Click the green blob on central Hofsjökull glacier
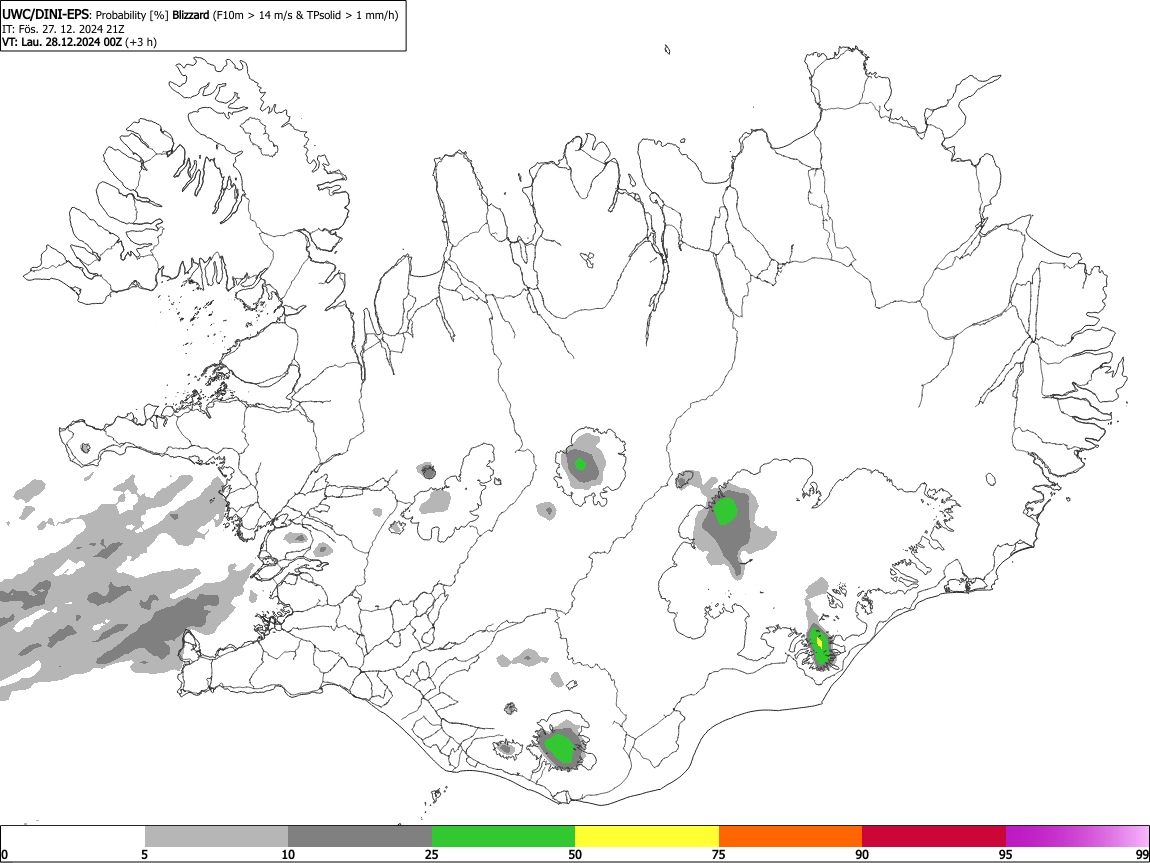 click(x=581, y=463)
